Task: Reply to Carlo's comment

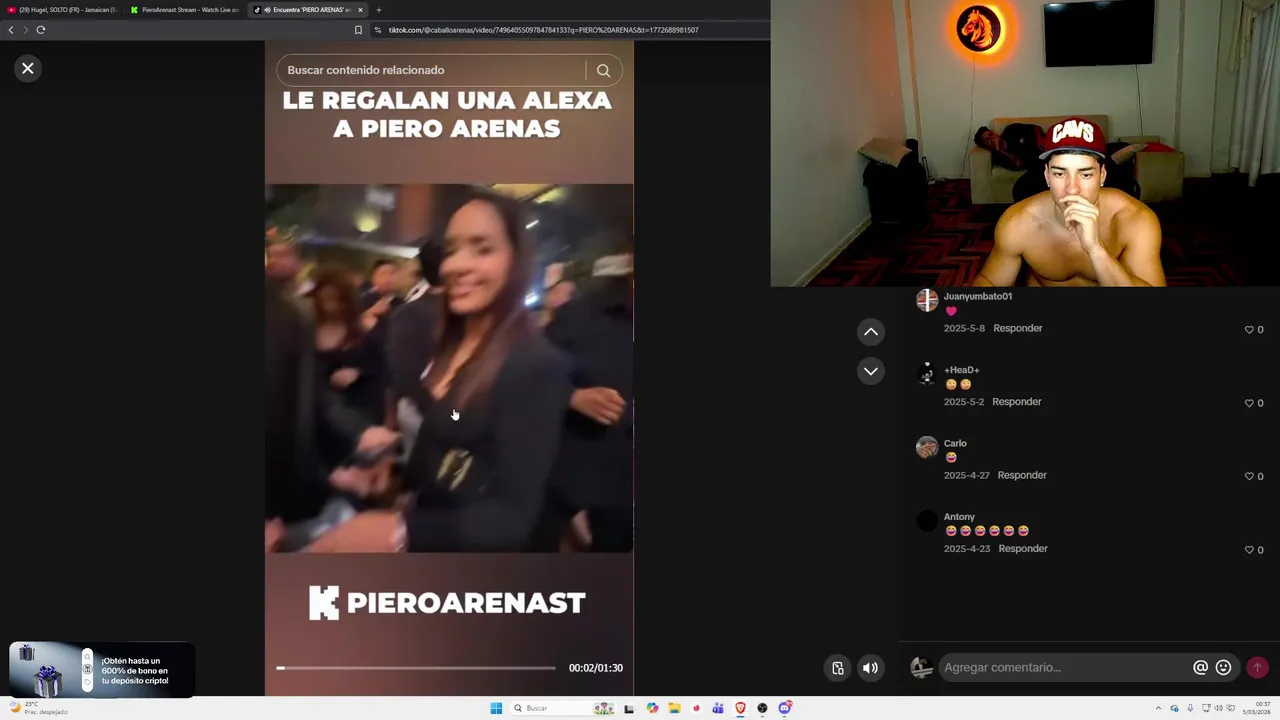Action: point(1022,475)
